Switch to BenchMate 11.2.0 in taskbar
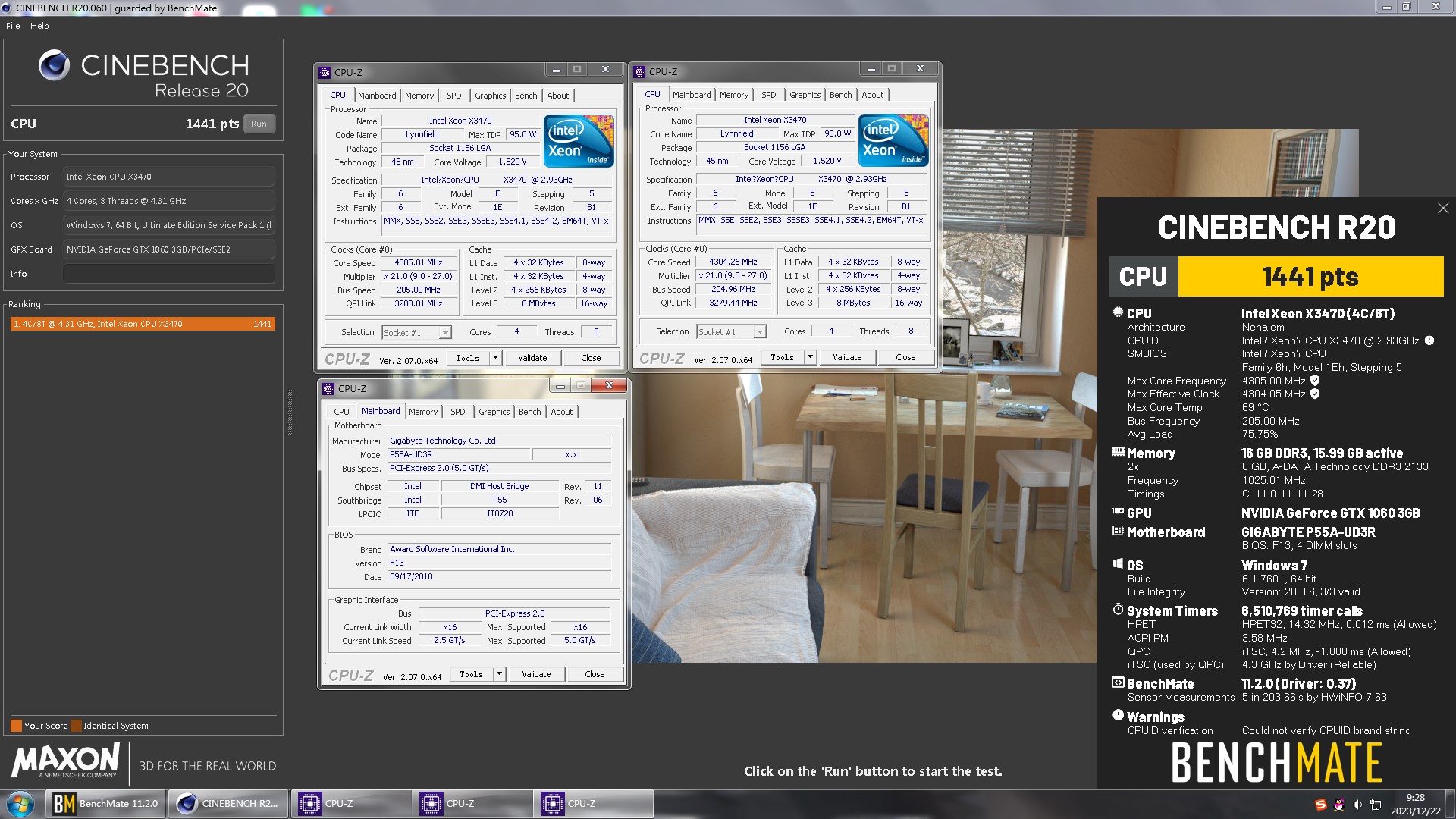The width and height of the screenshot is (1456, 819). pyautogui.click(x=105, y=804)
